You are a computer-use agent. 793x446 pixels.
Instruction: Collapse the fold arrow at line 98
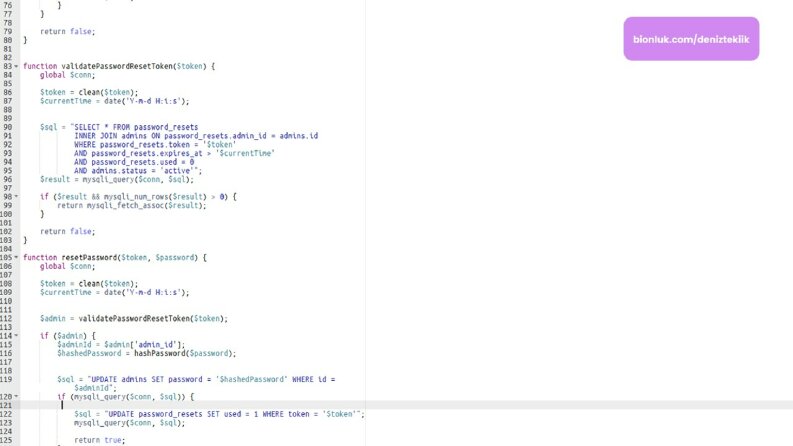16,196
